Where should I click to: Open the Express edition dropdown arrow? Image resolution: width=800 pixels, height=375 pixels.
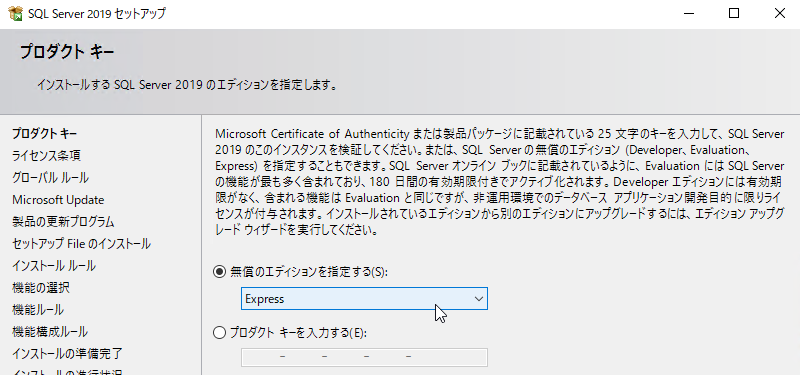pyautogui.click(x=479, y=299)
